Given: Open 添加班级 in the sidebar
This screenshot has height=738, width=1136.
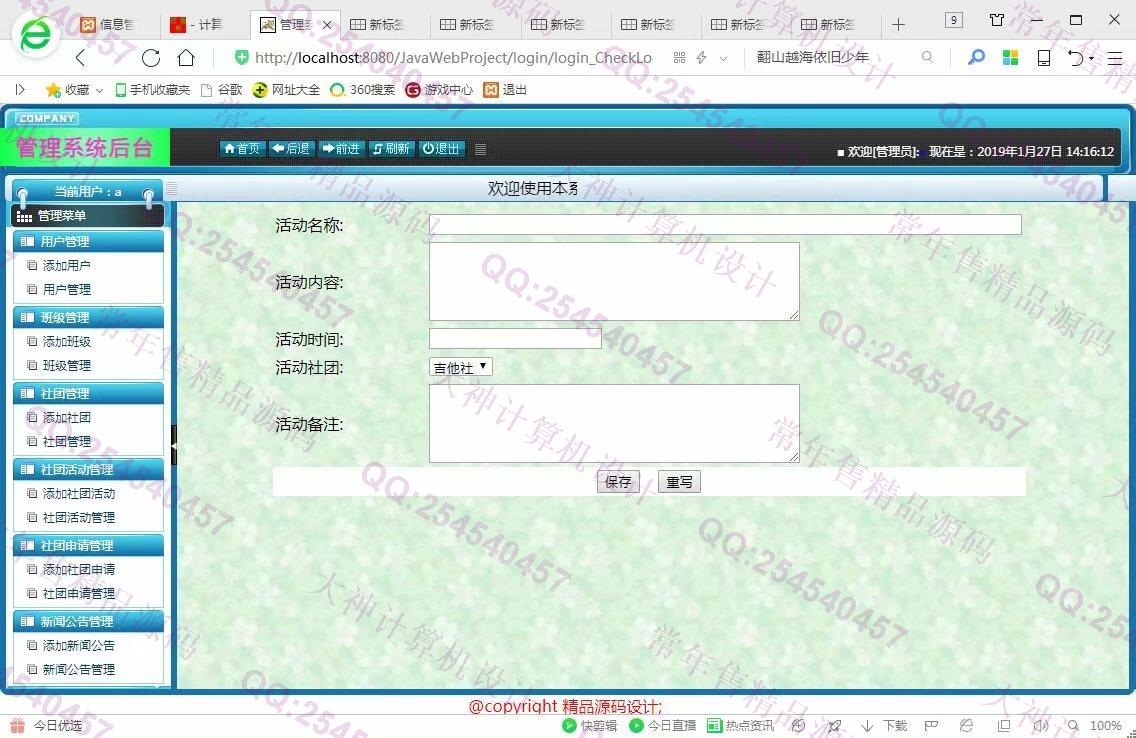Looking at the screenshot, I should (x=67, y=342).
